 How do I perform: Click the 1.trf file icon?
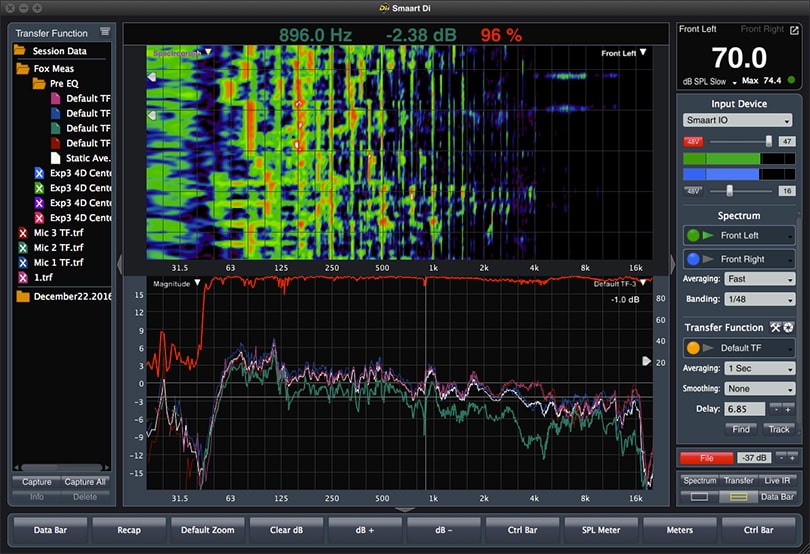(23, 278)
